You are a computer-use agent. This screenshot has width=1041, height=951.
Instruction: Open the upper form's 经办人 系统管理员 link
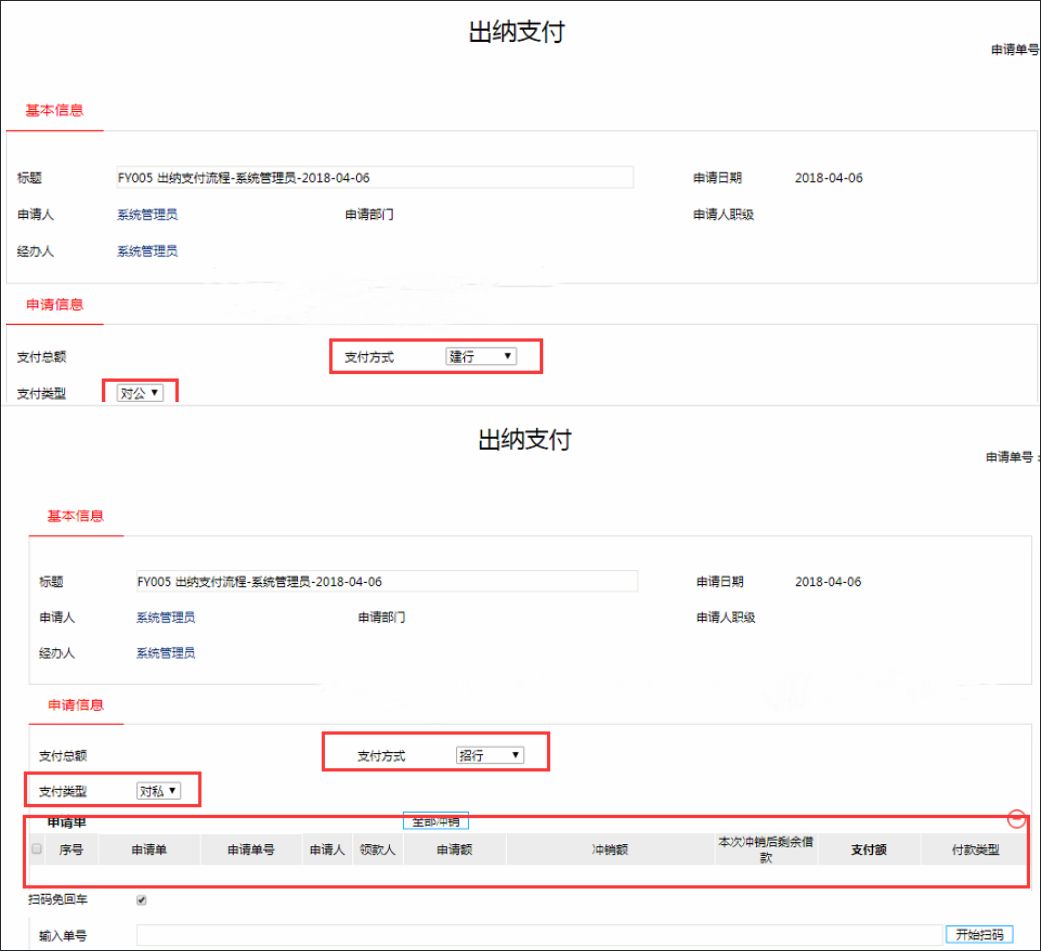coord(147,251)
